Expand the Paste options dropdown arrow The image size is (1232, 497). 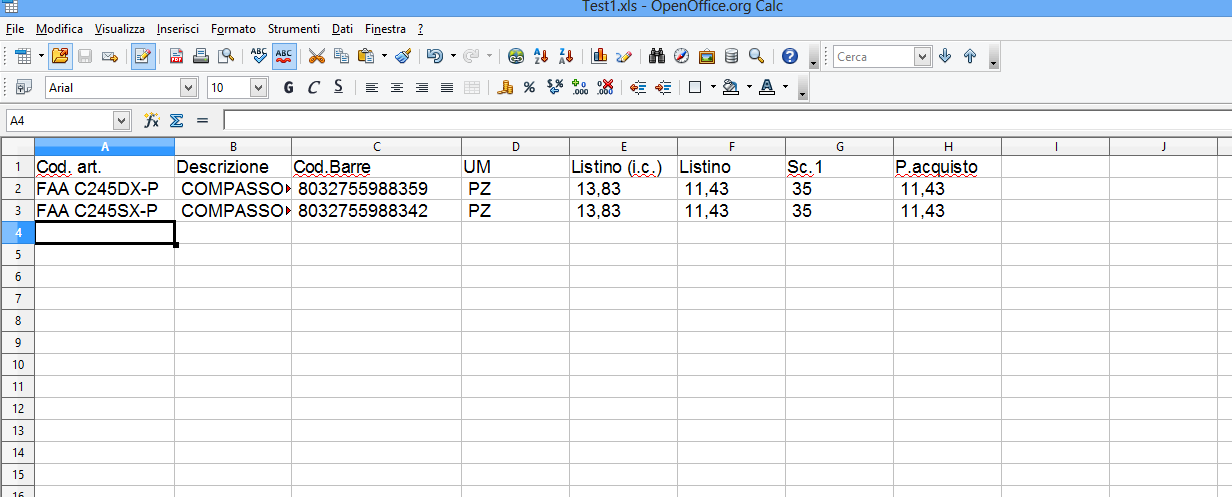[x=384, y=57]
